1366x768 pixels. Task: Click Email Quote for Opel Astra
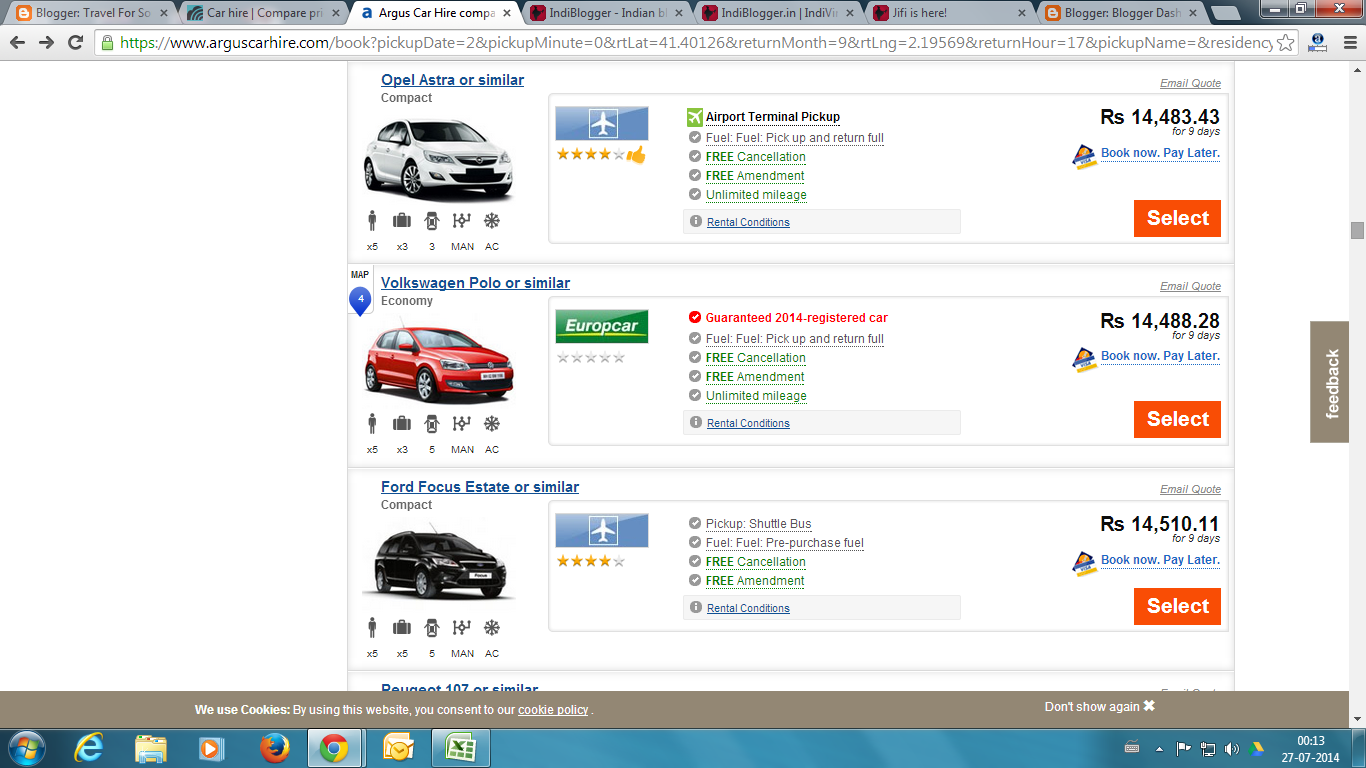tap(1190, 83)
